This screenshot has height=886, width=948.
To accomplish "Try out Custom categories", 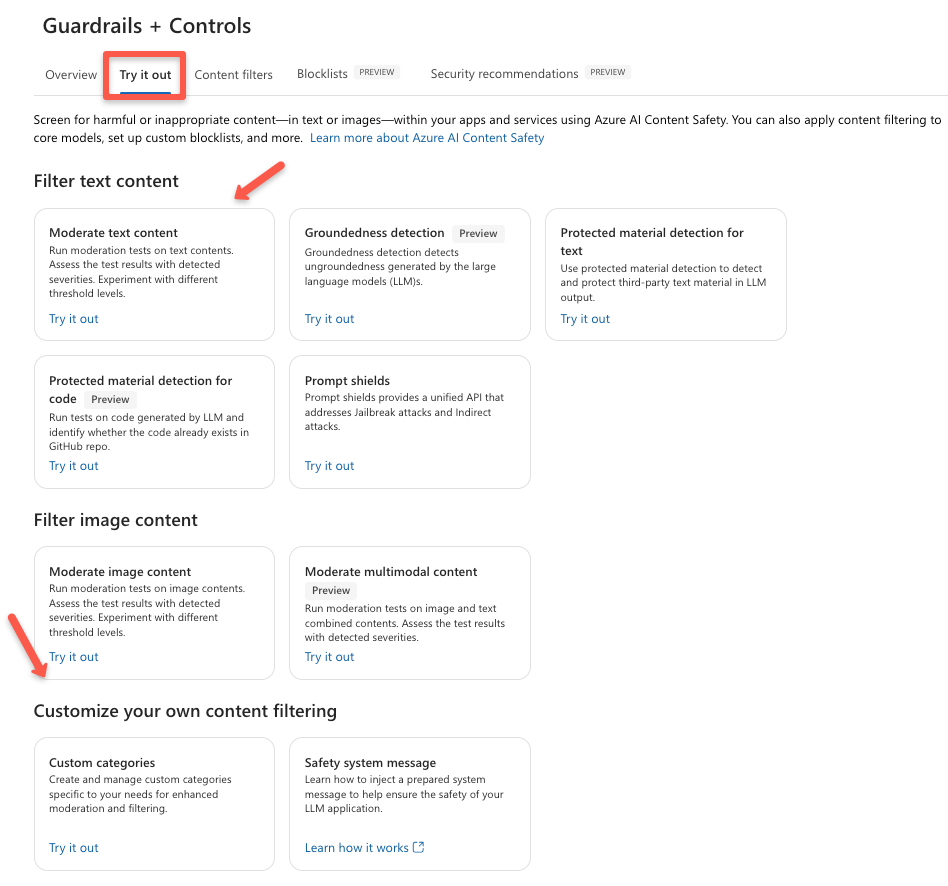I will 73,847.
